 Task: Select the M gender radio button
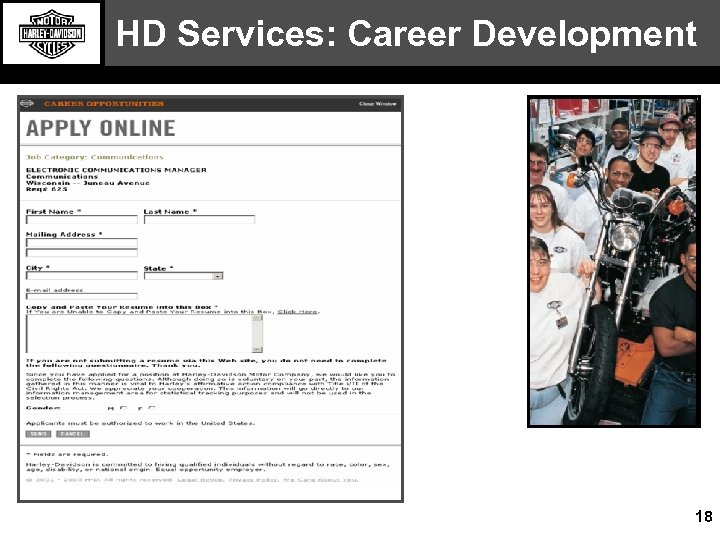124,407
